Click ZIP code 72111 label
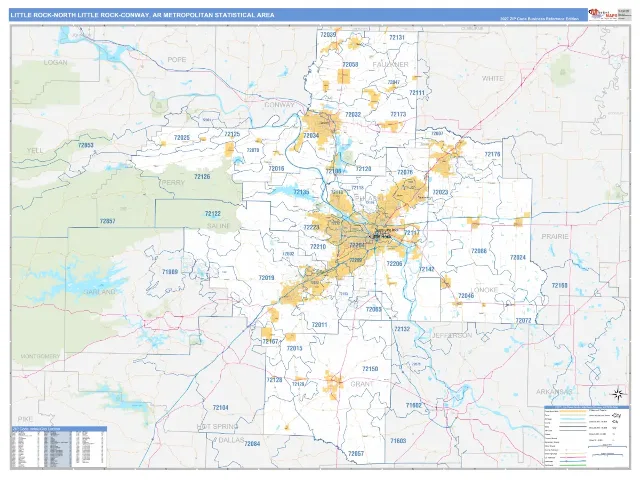The image size is (640, 480). pyautogui.click(x=417, y=93)
